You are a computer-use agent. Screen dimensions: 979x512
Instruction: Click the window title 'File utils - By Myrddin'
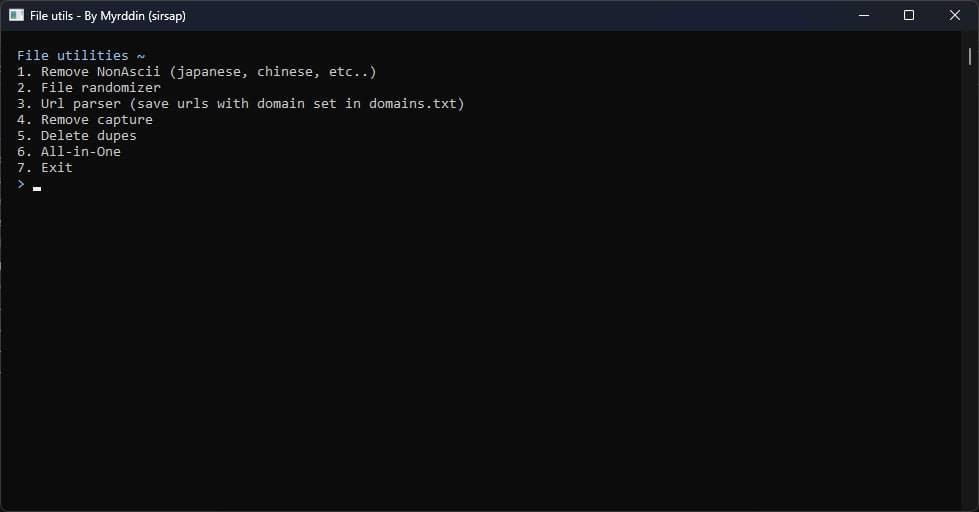[108, 16]
